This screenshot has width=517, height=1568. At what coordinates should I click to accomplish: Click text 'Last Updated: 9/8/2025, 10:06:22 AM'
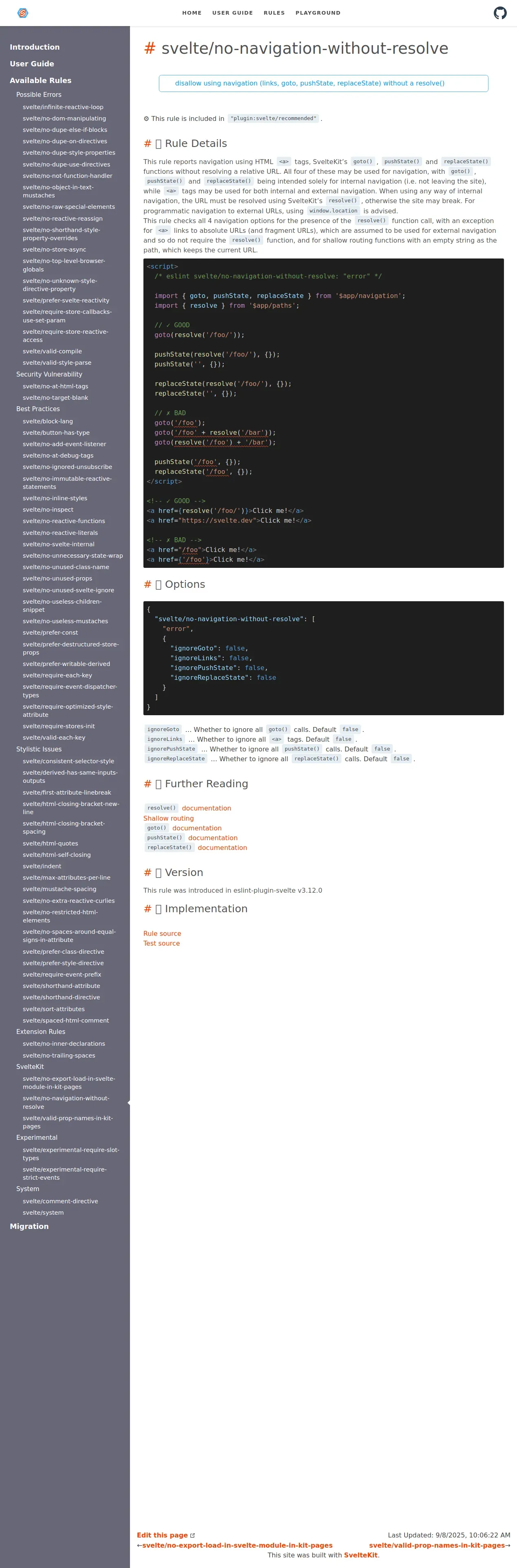point(449,1535)
